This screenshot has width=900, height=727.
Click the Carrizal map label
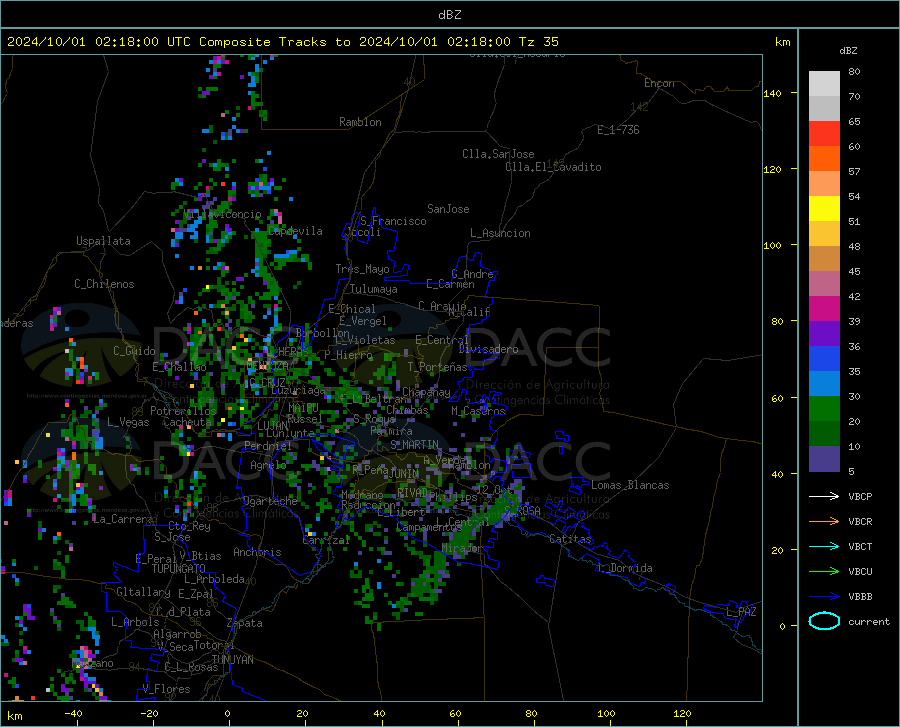pyautogui.click(x=326, y=540)
